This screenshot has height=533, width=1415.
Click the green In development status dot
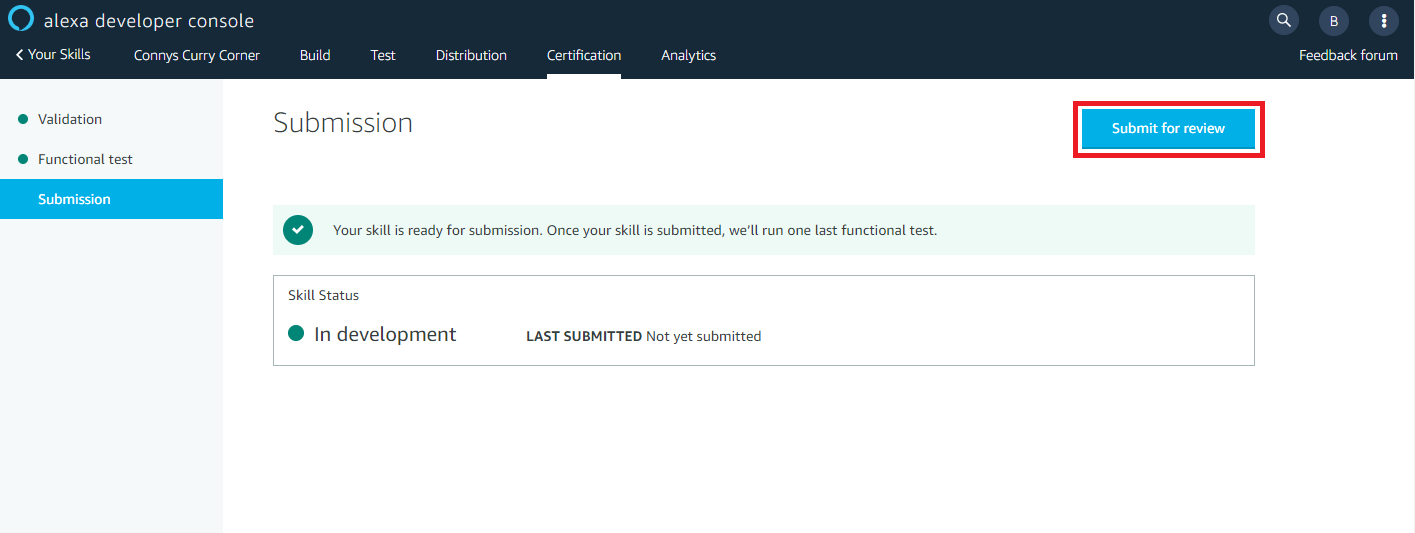click(296, 334)
